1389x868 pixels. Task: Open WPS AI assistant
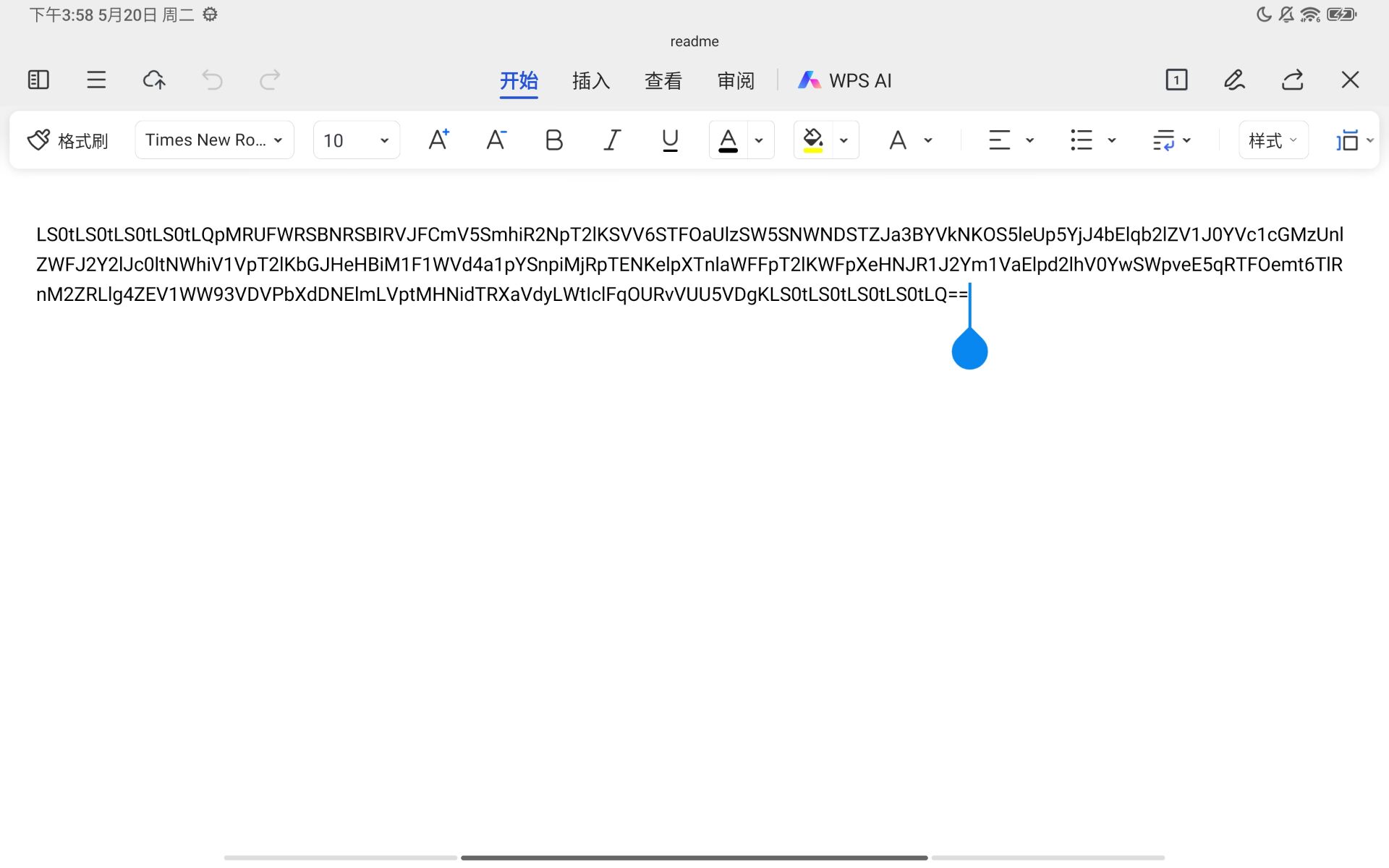(x=845, y=80)
